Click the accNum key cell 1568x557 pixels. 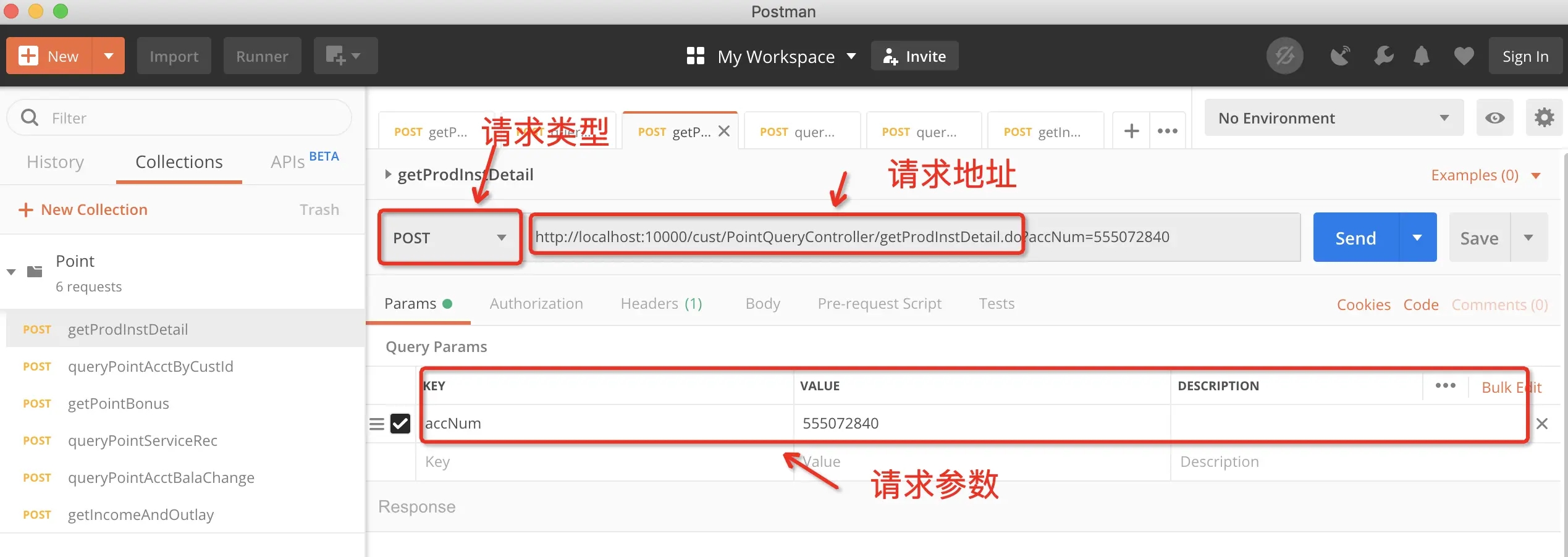[605, 424]
